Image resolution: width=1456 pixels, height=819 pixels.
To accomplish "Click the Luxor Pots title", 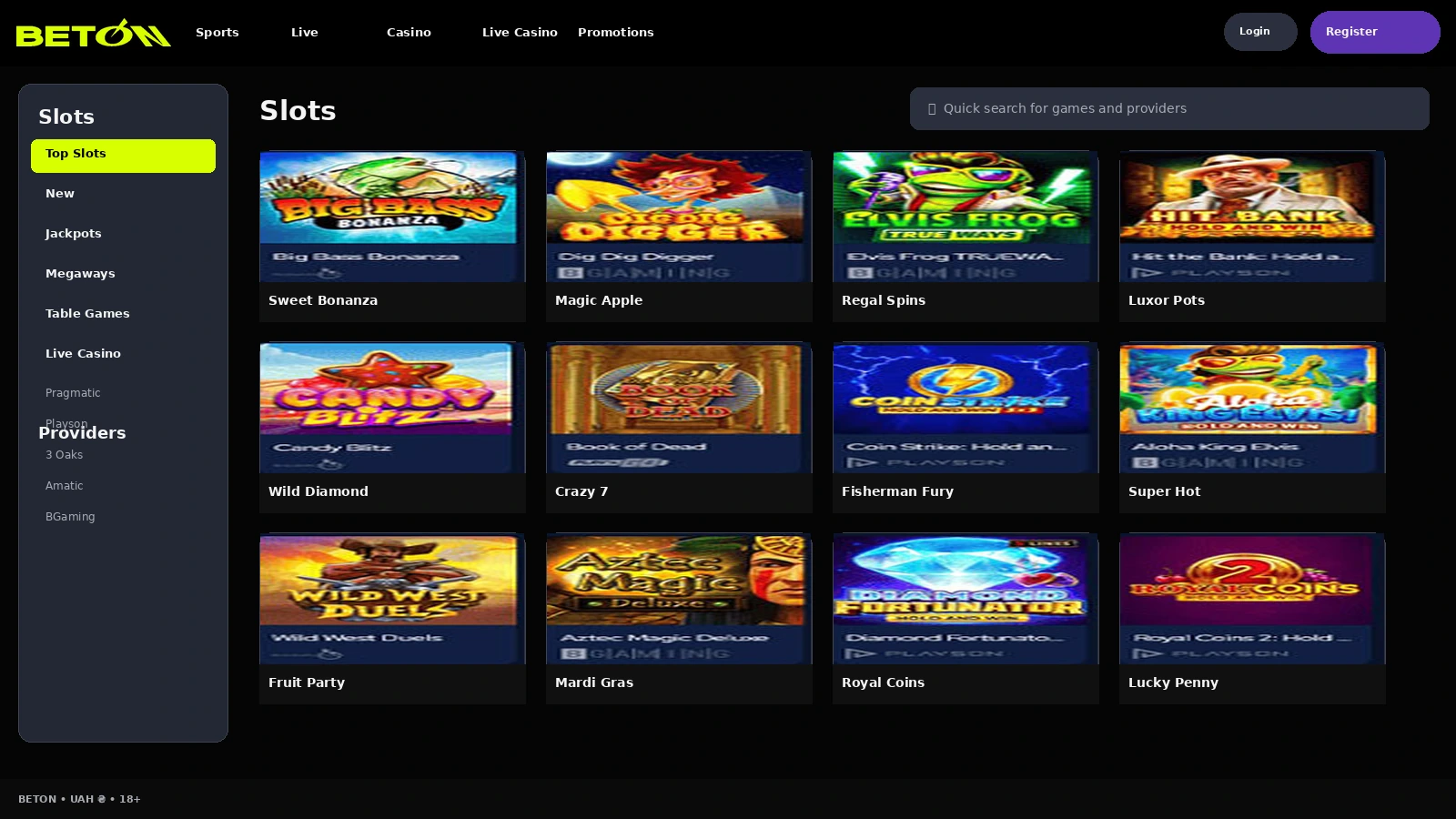I will point(1167,300).
